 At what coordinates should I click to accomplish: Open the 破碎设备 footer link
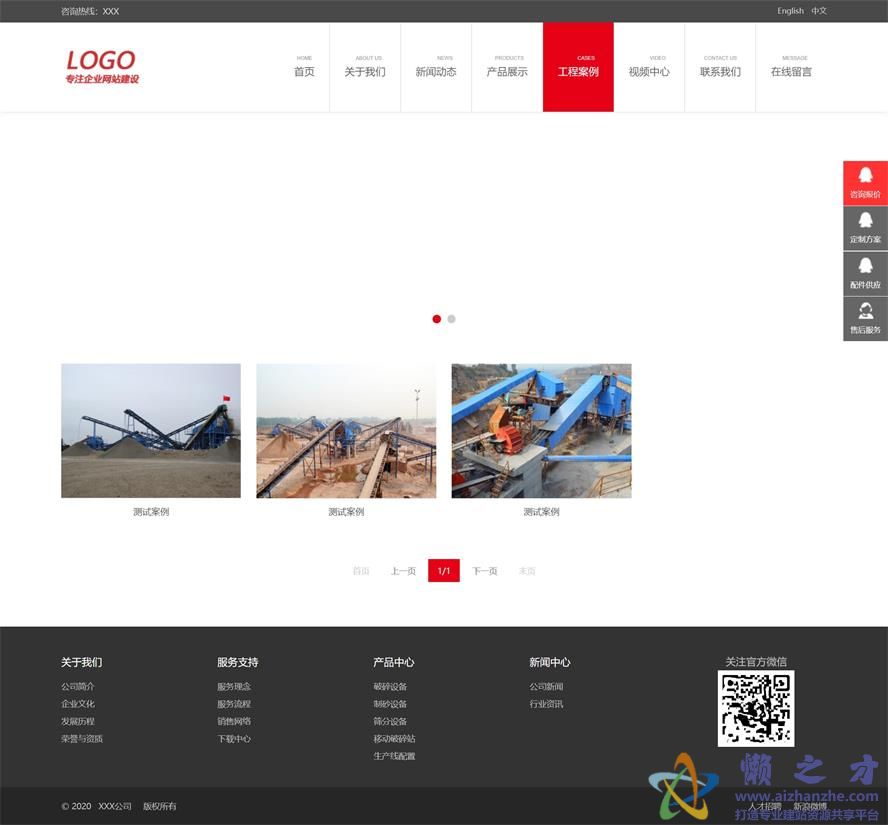click(x=390, y=687)
